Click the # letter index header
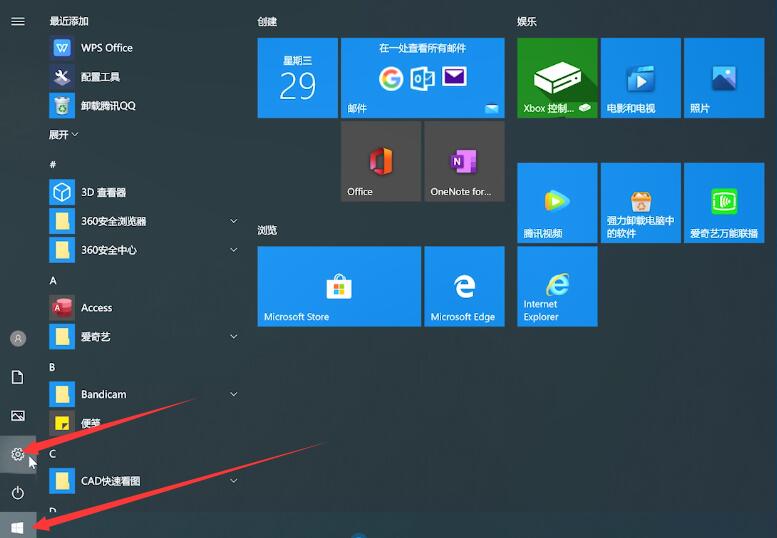 (53, 164)
